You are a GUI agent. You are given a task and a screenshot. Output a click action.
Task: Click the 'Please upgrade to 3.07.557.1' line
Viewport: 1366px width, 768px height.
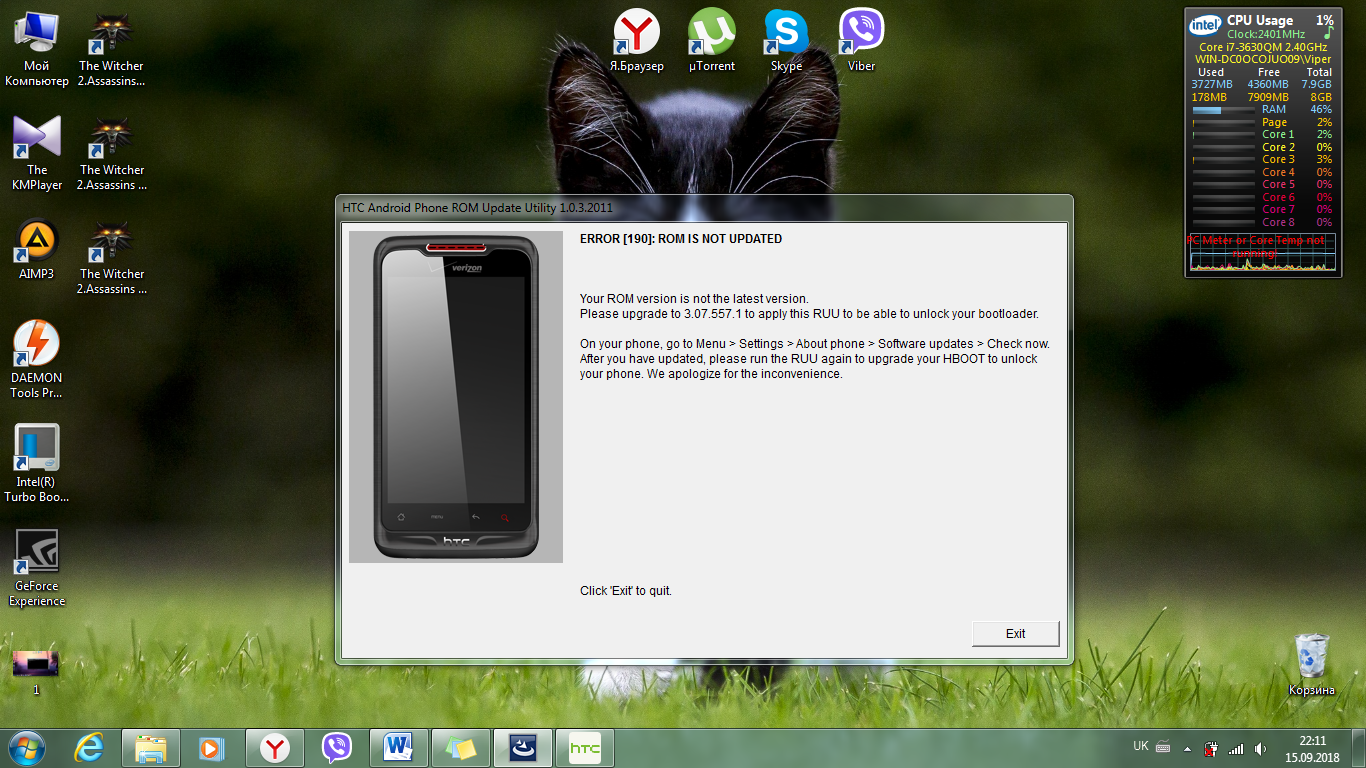click(x=809, y=314)
